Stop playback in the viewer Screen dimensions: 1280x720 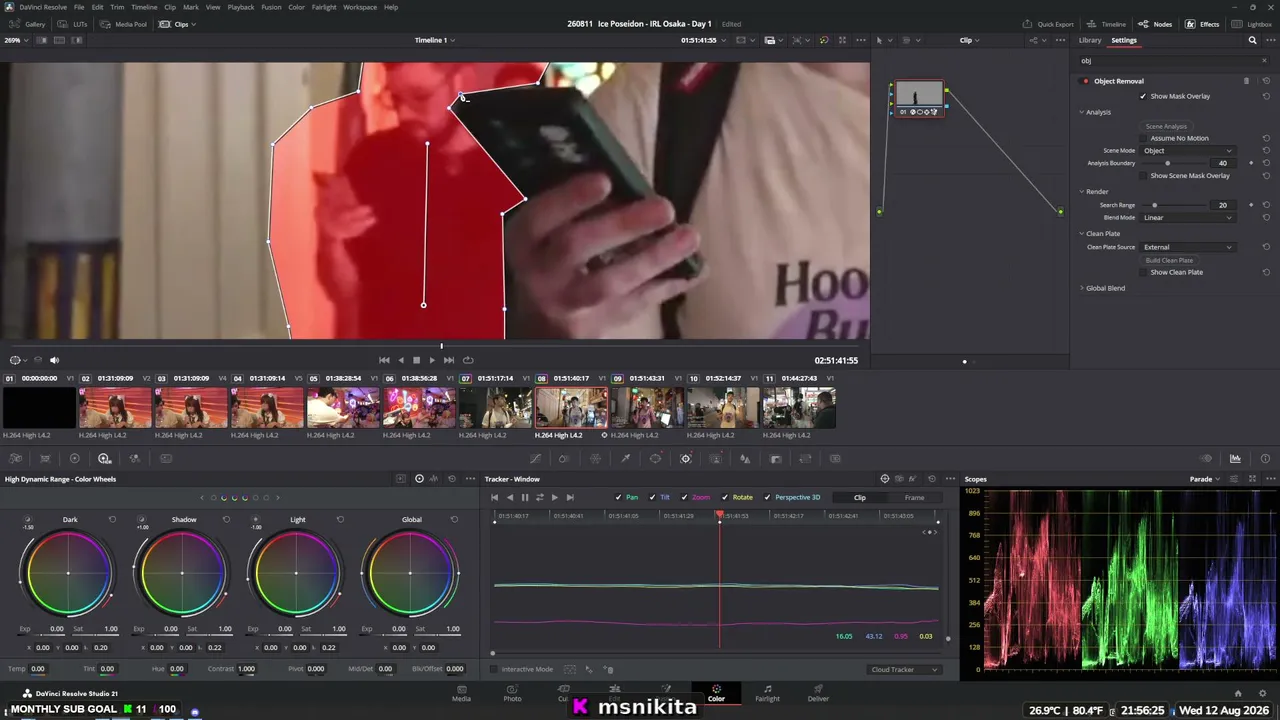click(x=416, y=360)
